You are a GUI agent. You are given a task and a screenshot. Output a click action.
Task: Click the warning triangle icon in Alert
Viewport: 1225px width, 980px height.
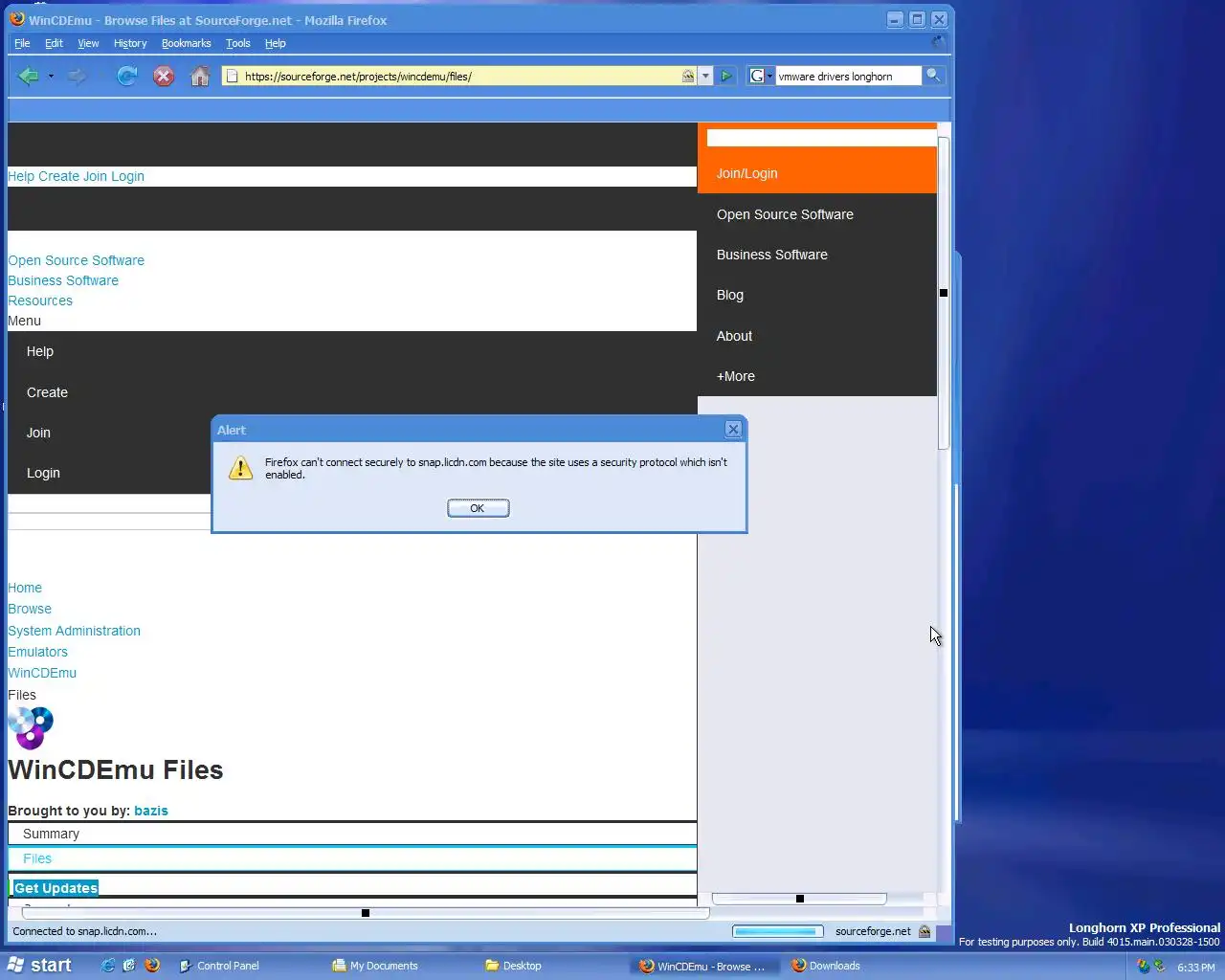[x=240, y=468]
